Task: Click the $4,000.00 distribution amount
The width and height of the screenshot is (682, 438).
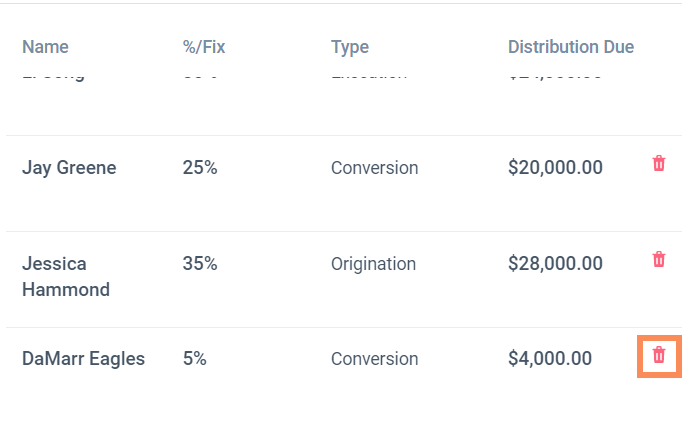Action: click(550, 359)
